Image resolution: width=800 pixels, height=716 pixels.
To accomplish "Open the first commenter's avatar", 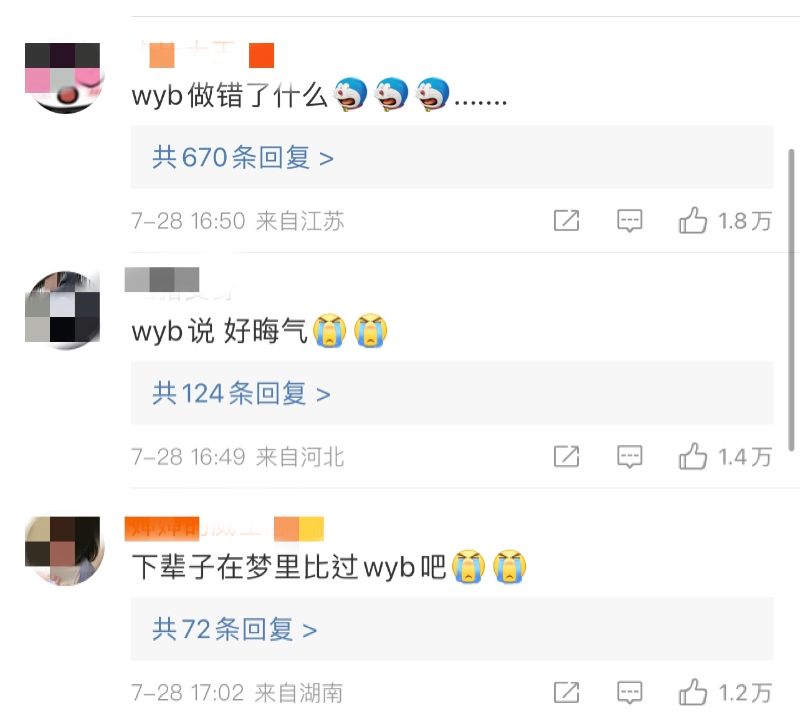I will (x=64, y=76).
